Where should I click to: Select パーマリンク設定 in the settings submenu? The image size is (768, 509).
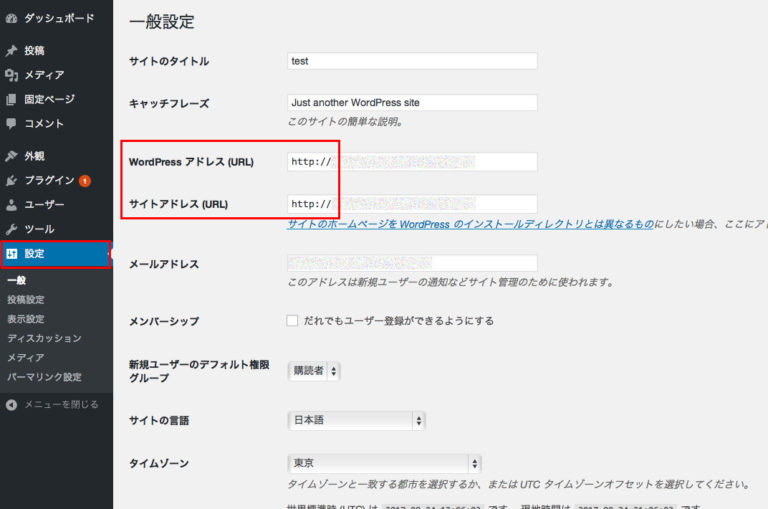[x=44, y=377]
